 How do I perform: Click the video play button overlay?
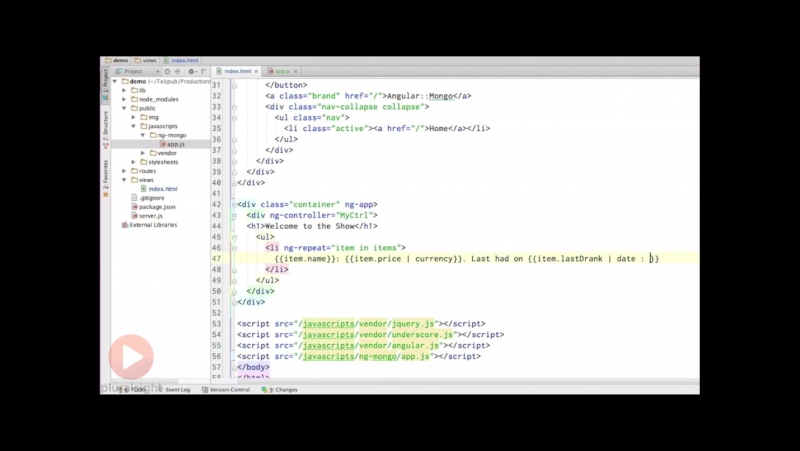point(131,357)
